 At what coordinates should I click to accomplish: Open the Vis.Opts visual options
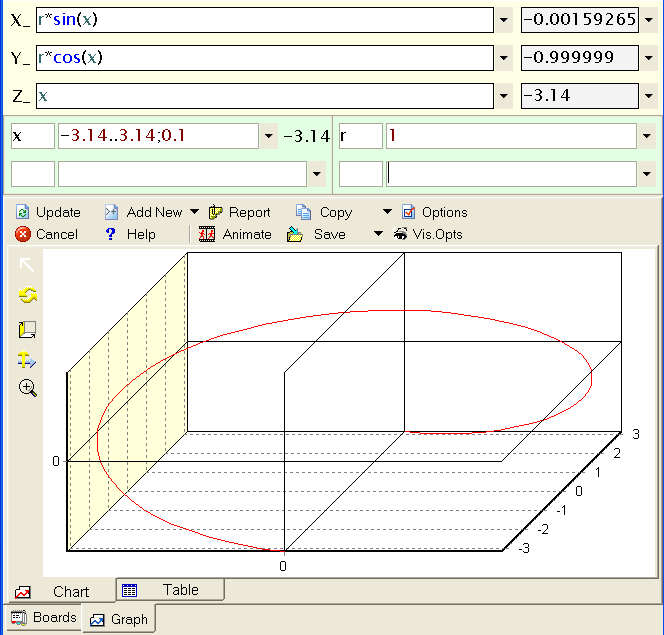click(428, 234)
